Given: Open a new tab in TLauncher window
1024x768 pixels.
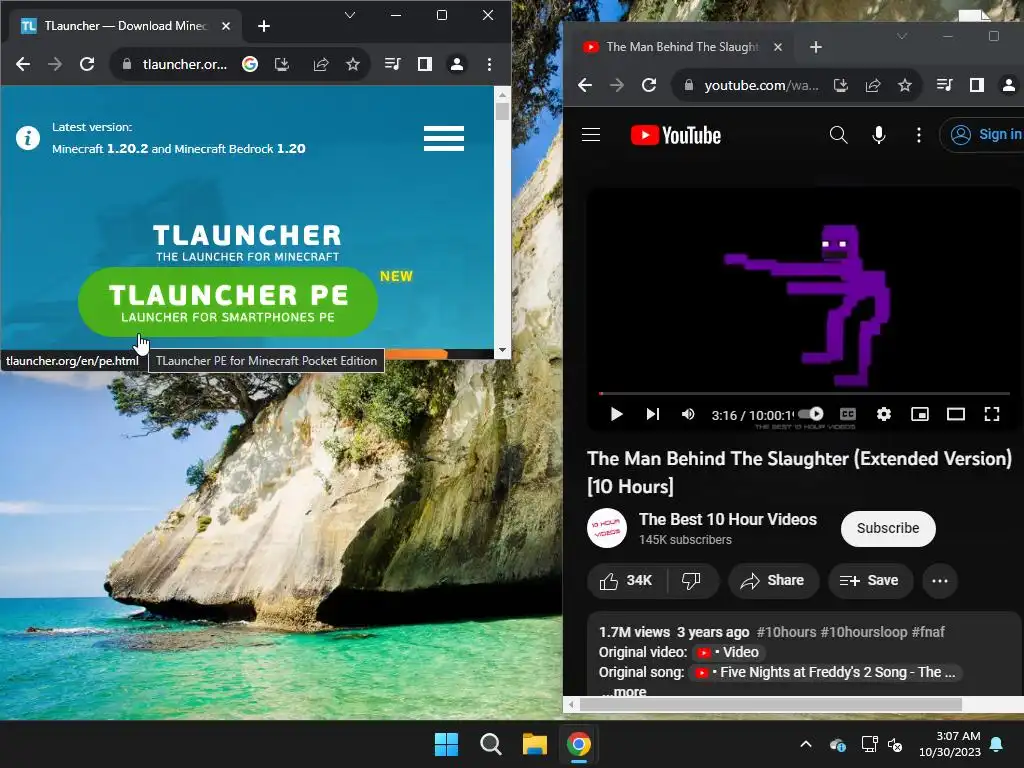Looking at the screenshot, I should tap(264, 26).
